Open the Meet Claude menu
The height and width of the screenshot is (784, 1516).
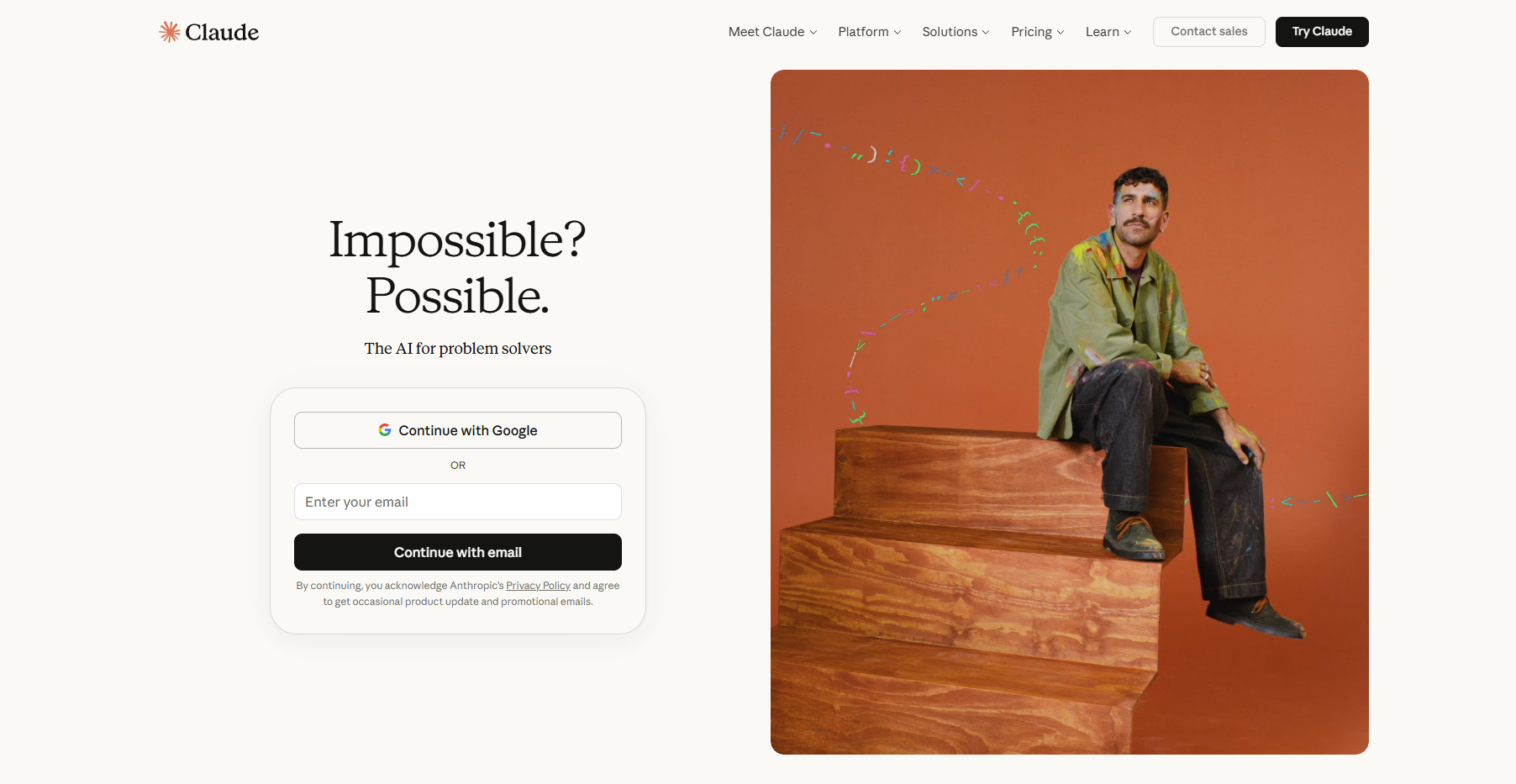point(772,32)
